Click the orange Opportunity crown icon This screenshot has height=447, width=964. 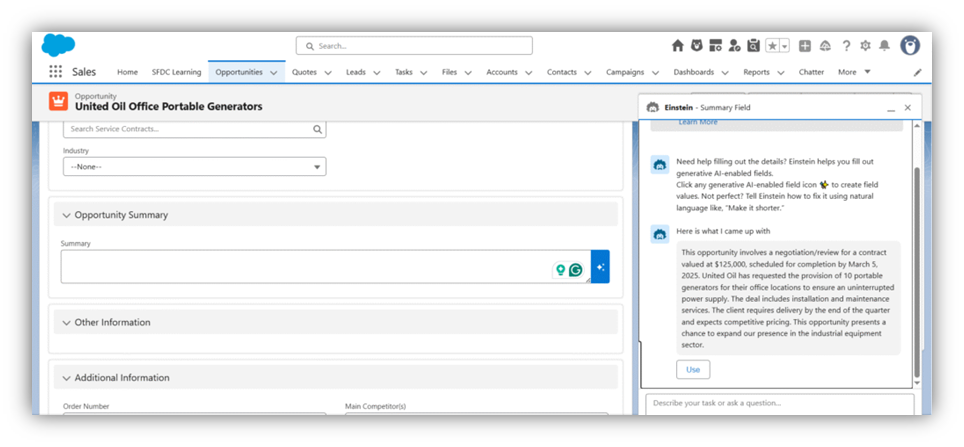pos(58,101)
